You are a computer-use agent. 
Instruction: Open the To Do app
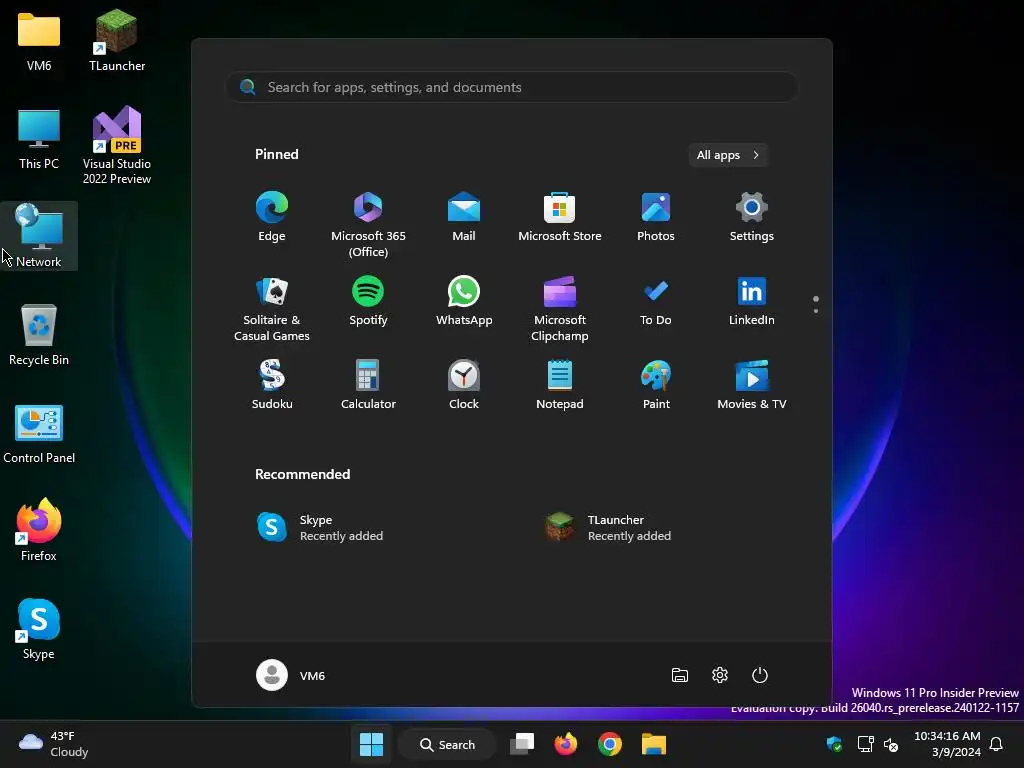tap(656, 302)
